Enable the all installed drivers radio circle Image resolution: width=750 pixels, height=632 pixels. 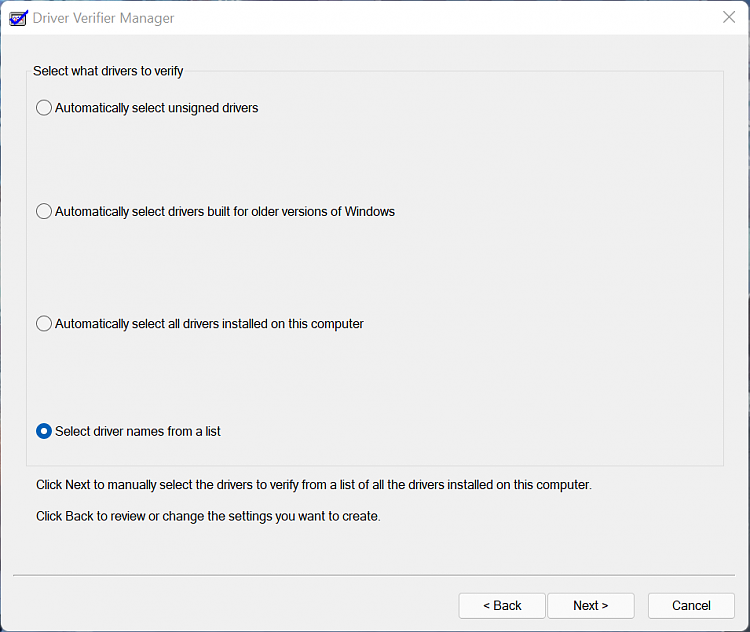coord(44,324)
